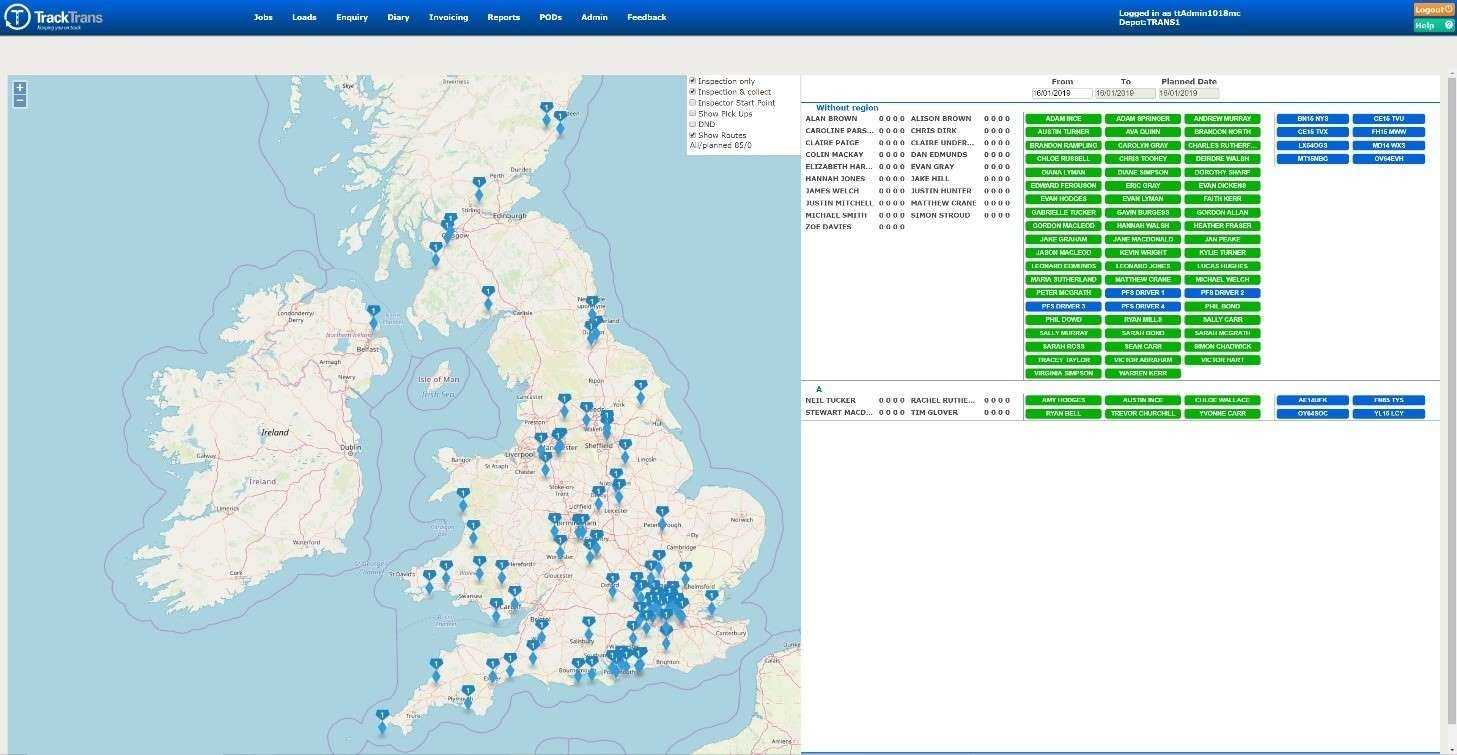This screenshot has height=755, width=1457.
Task: Select vehicle CE16 TVU button
Action: point(1388,119)
